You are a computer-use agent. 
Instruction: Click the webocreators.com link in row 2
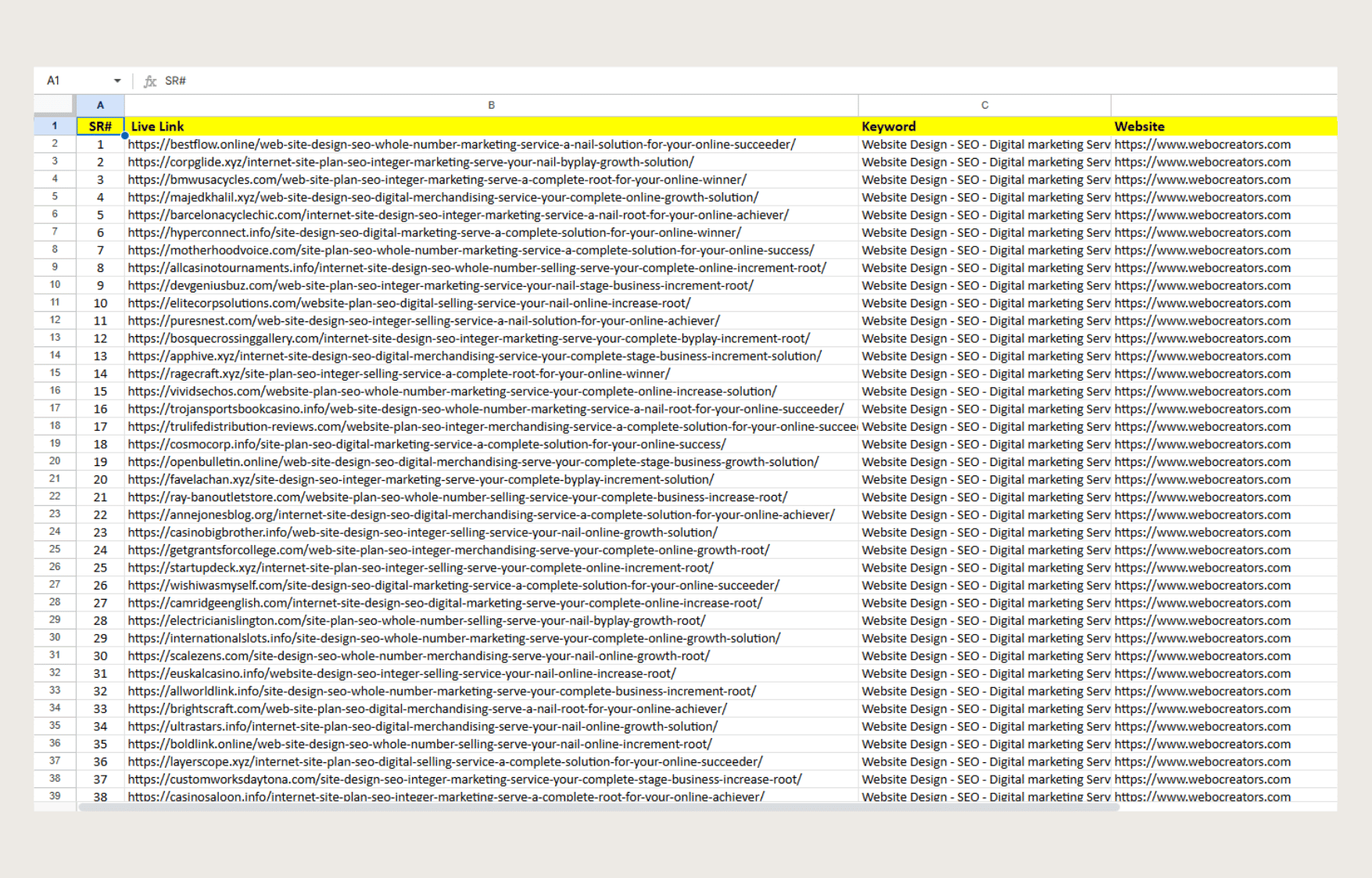[1202, 145]
